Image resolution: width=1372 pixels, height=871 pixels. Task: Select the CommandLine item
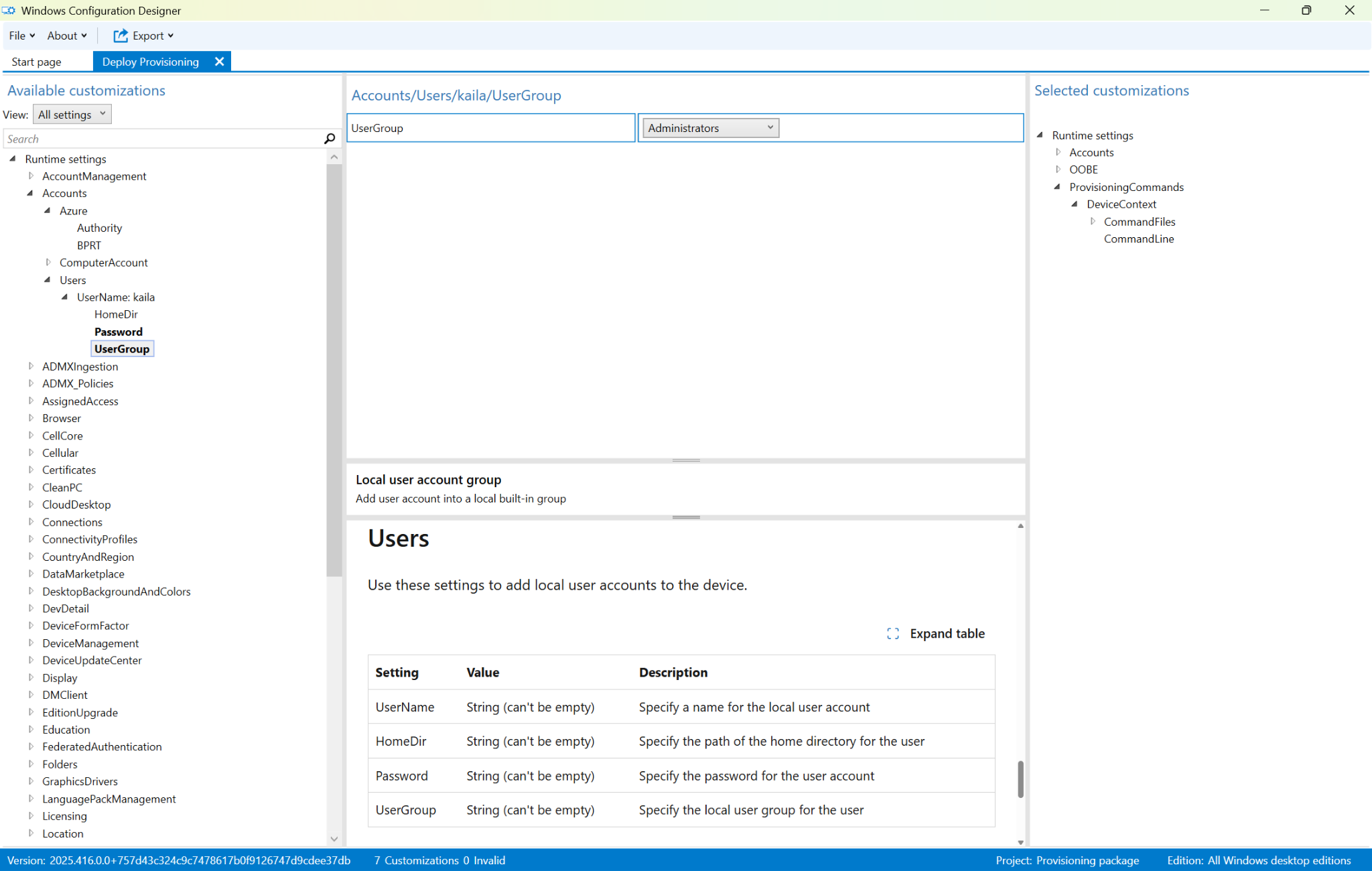(x=1139, y=239)
